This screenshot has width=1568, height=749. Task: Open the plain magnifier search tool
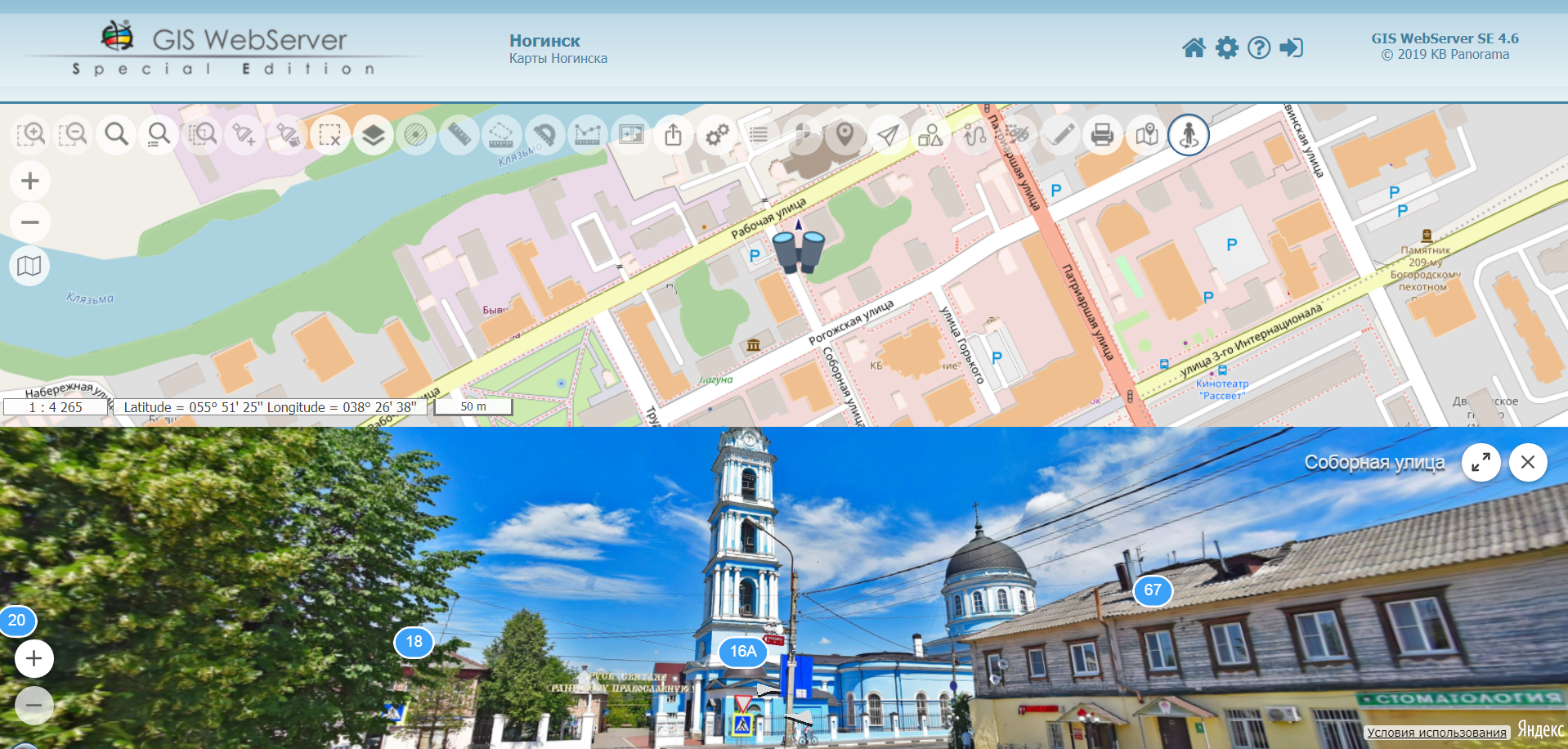(x=116, y=134)
